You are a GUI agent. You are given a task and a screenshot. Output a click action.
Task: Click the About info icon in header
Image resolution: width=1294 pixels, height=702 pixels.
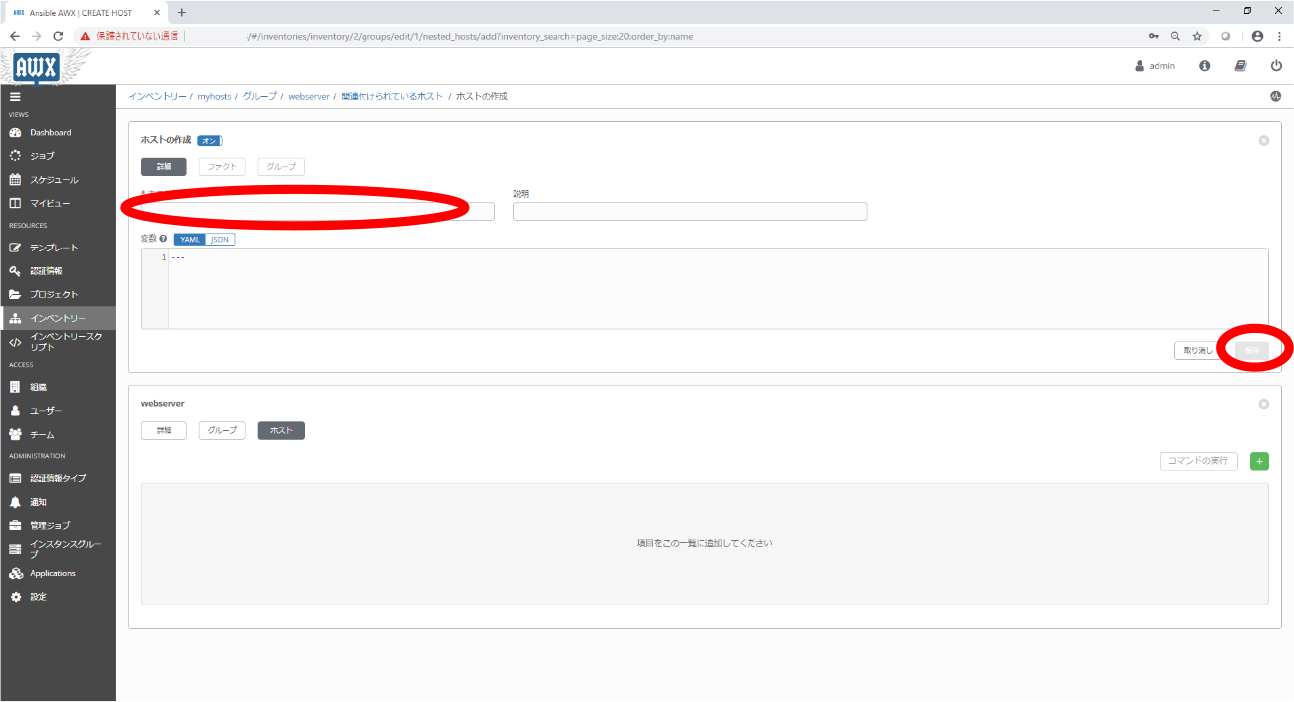(x=1204, y=65)
